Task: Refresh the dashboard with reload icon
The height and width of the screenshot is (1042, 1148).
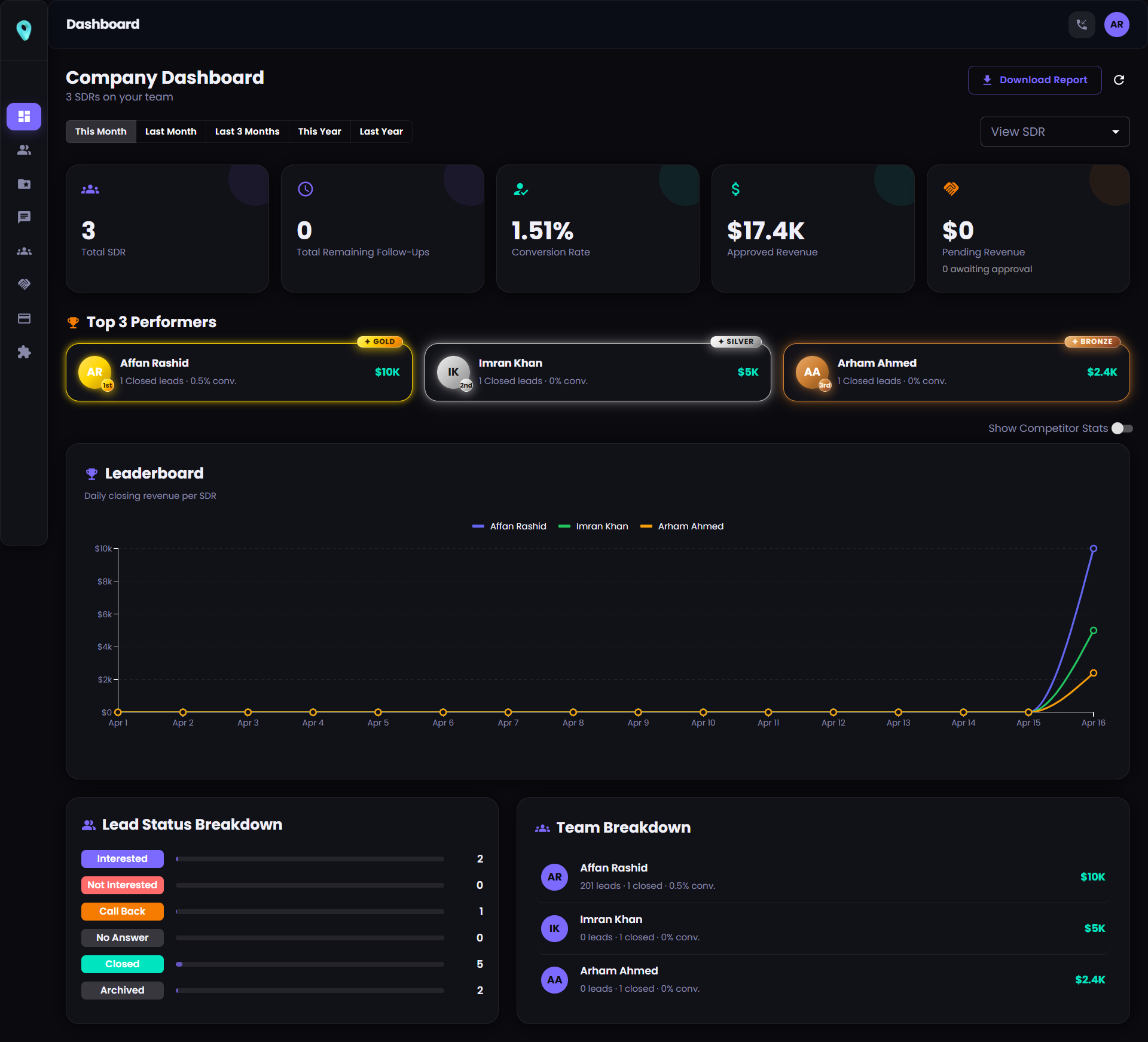Action: coord(1119,80)
